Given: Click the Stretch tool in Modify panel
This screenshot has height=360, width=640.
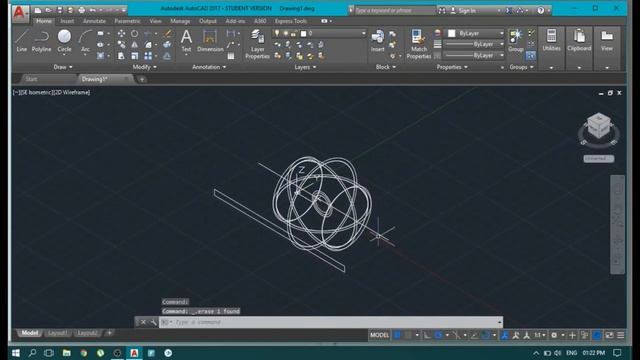Looking at the screenshot, I should 121,56.
